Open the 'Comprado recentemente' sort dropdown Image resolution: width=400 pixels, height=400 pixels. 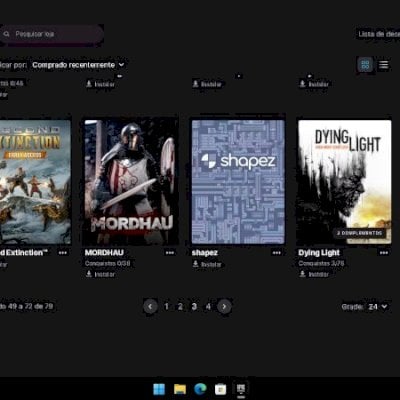78,65
